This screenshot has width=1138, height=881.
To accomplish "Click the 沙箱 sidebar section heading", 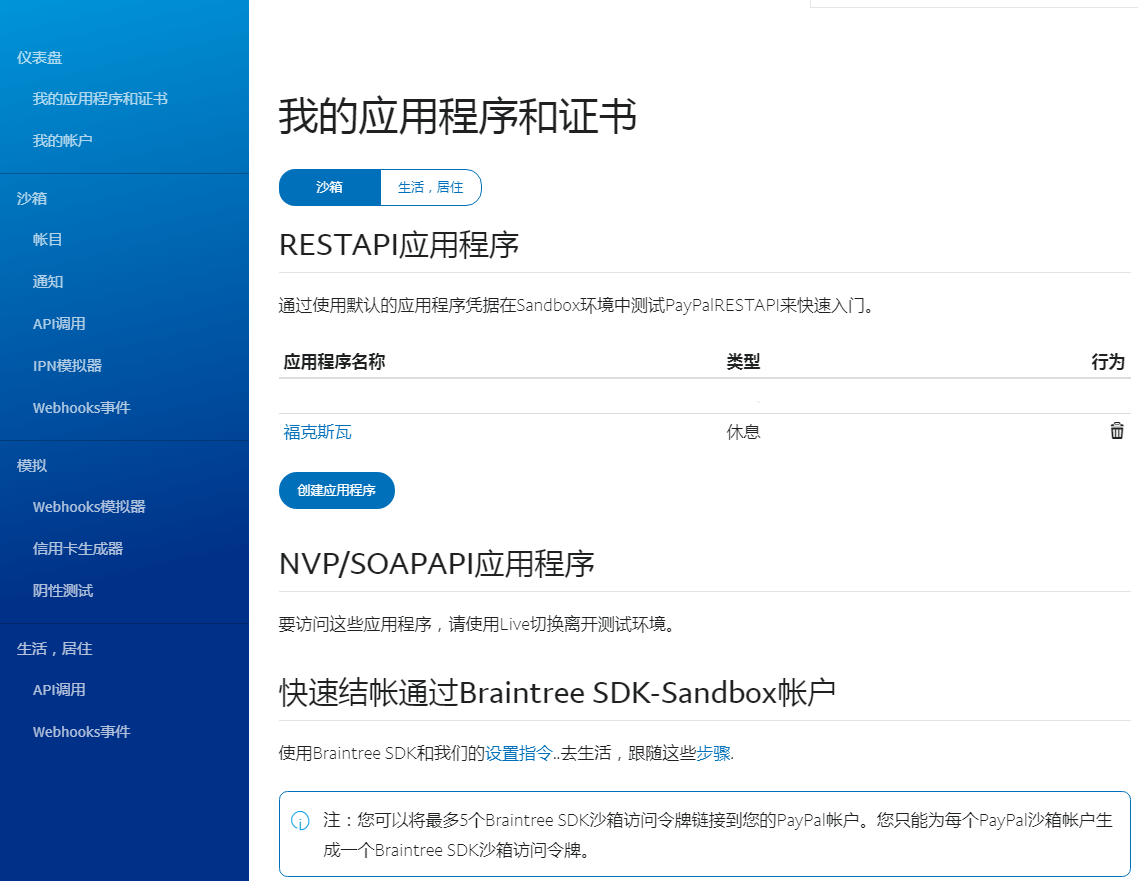I will coord(32,199).
